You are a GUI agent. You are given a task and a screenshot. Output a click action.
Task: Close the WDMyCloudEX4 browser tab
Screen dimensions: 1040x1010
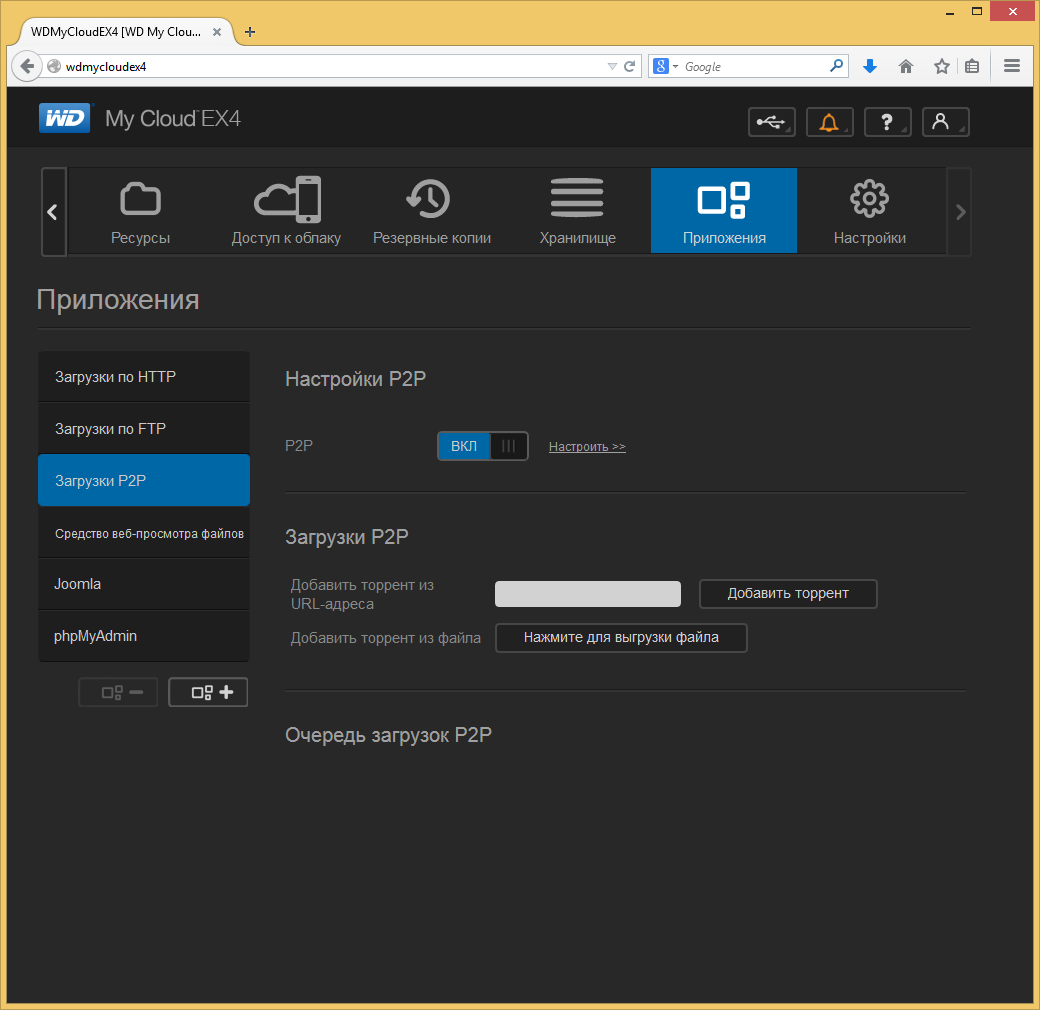pyautogui.click(x=217, y=32)
